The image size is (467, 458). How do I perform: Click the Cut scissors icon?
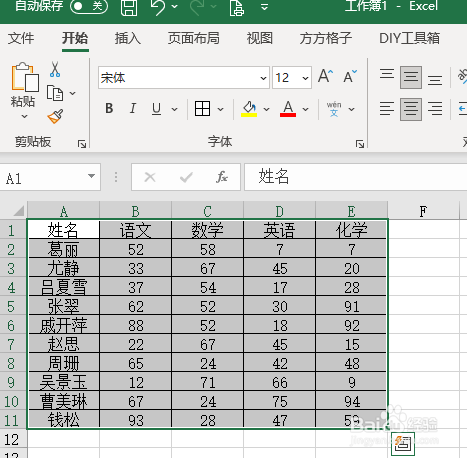point(55,69)
